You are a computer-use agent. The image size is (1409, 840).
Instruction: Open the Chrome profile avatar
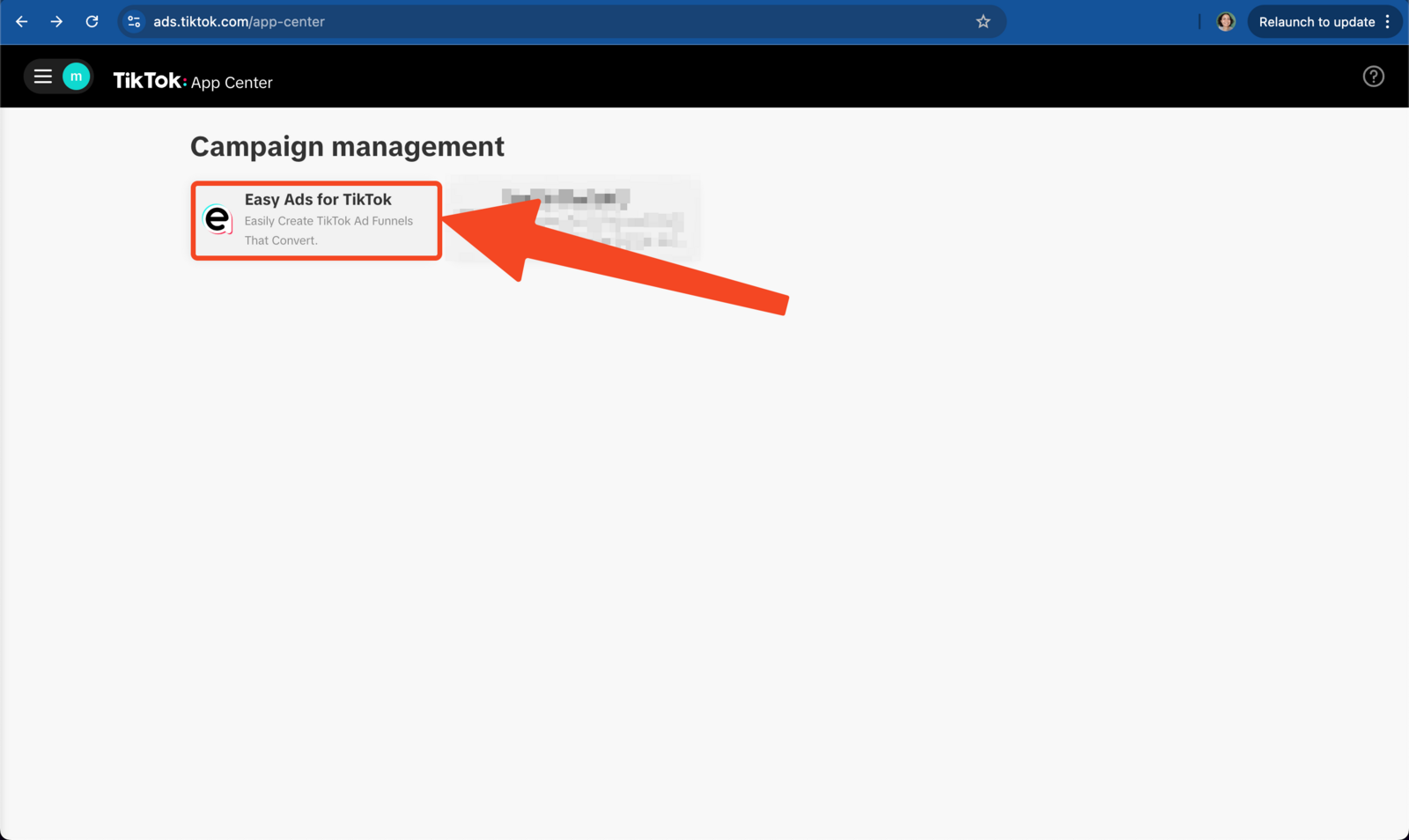pos(1225,22)
